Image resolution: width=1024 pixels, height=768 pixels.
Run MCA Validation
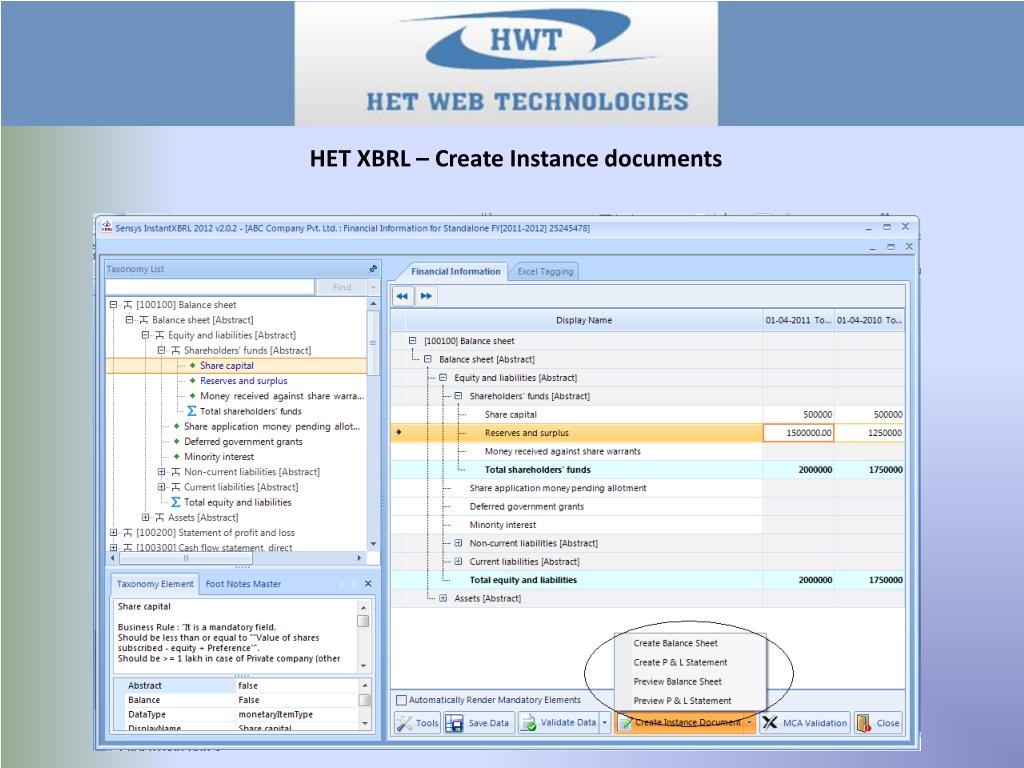point(805,723)
